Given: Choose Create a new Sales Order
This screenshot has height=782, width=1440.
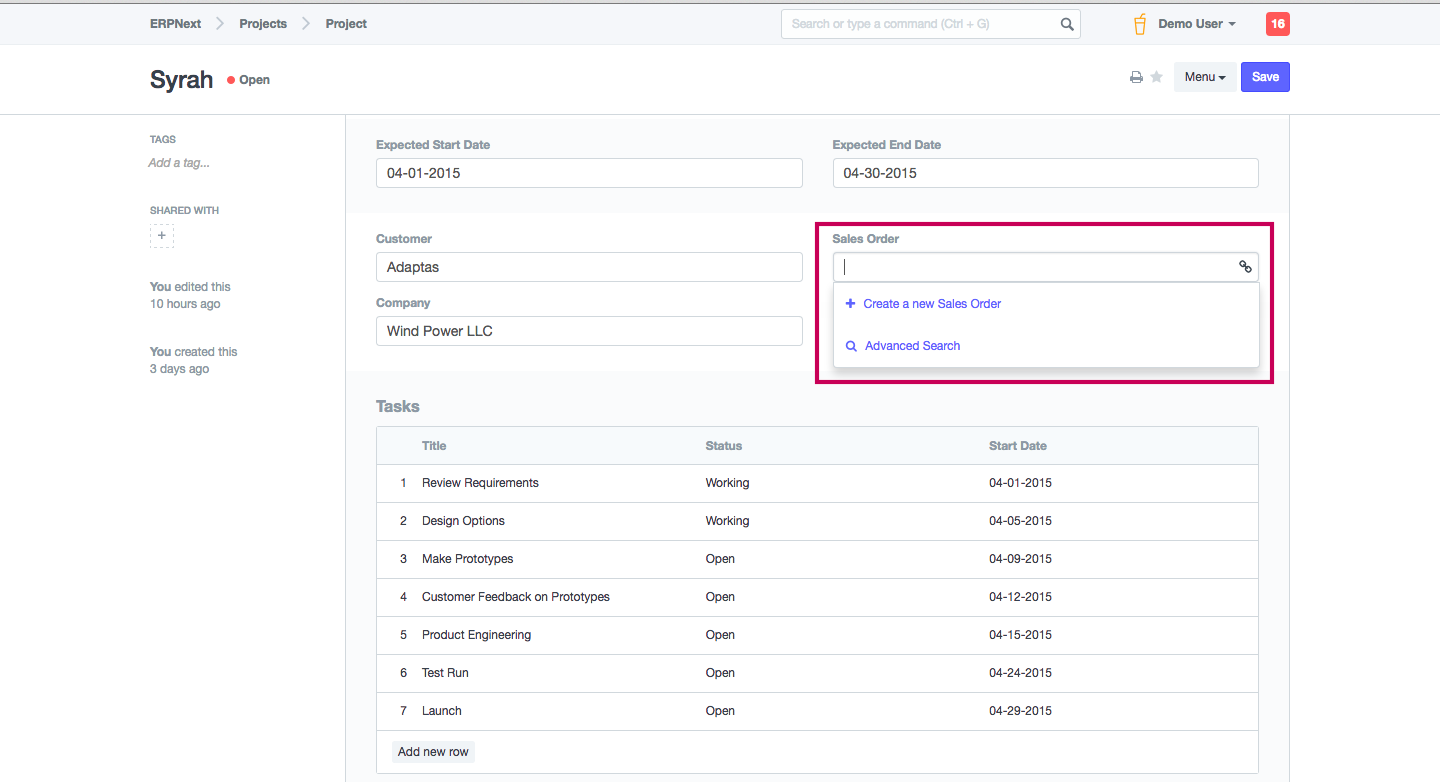Looking at the screenshot, I should (x=931, y=304).
